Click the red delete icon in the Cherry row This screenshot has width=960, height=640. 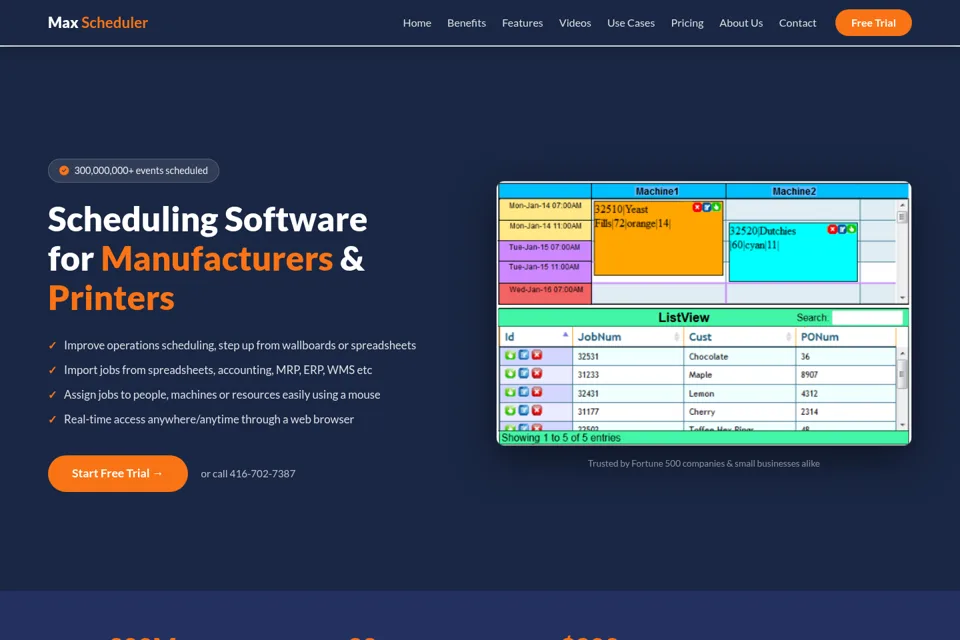537,410
